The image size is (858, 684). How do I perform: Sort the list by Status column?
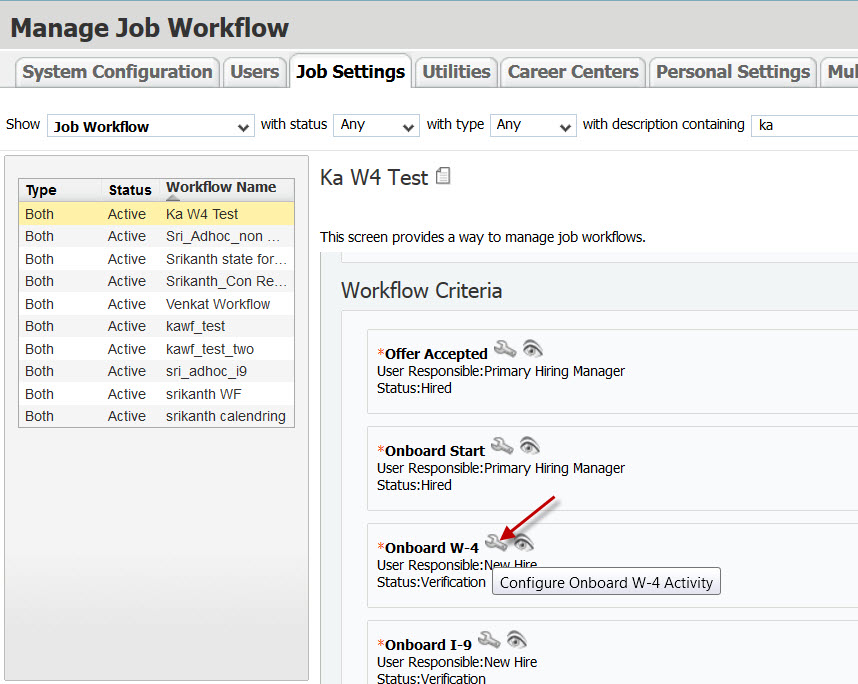130,190
